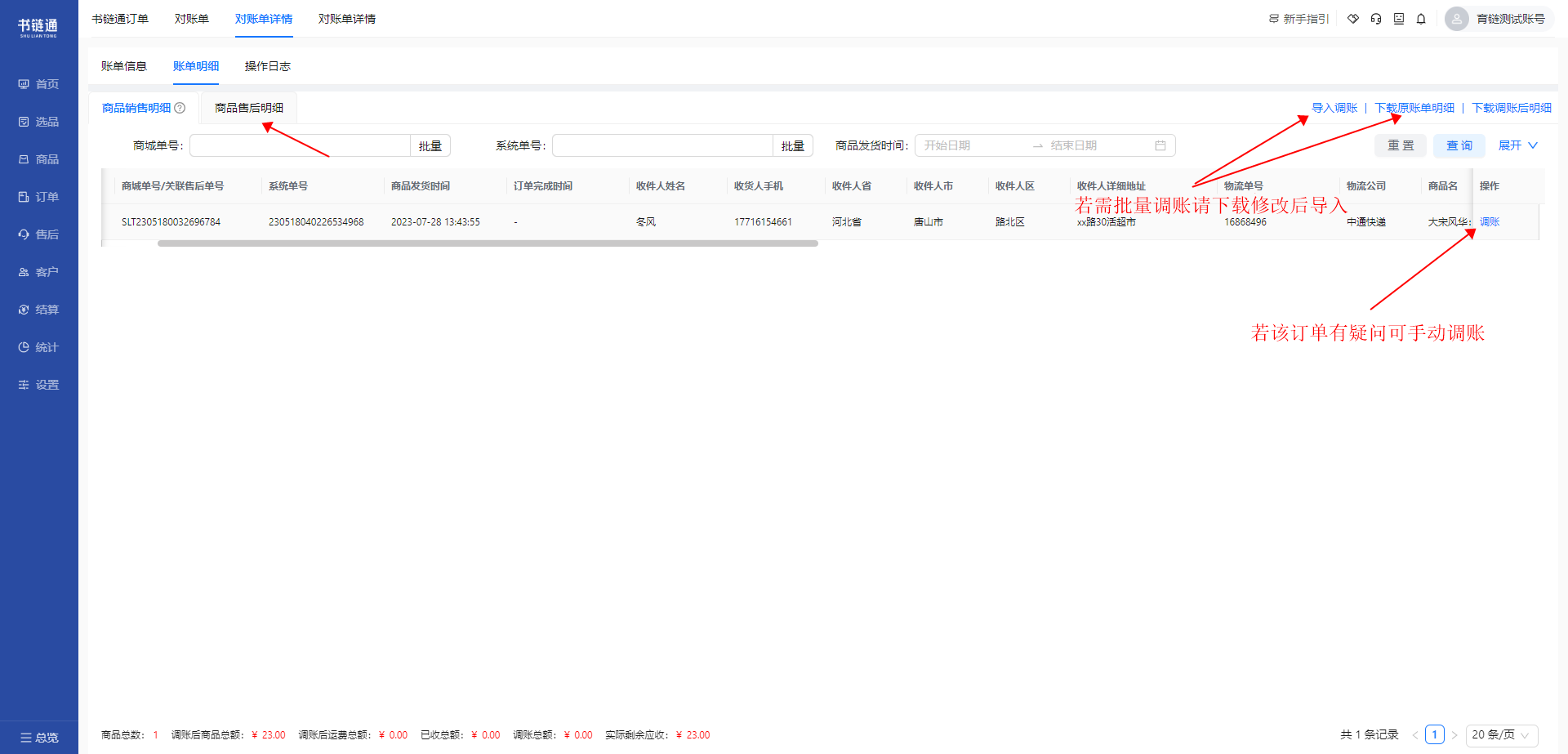Focus the 商城单号 input field
Screen dimensions: 1568x754
pos(300,145)
